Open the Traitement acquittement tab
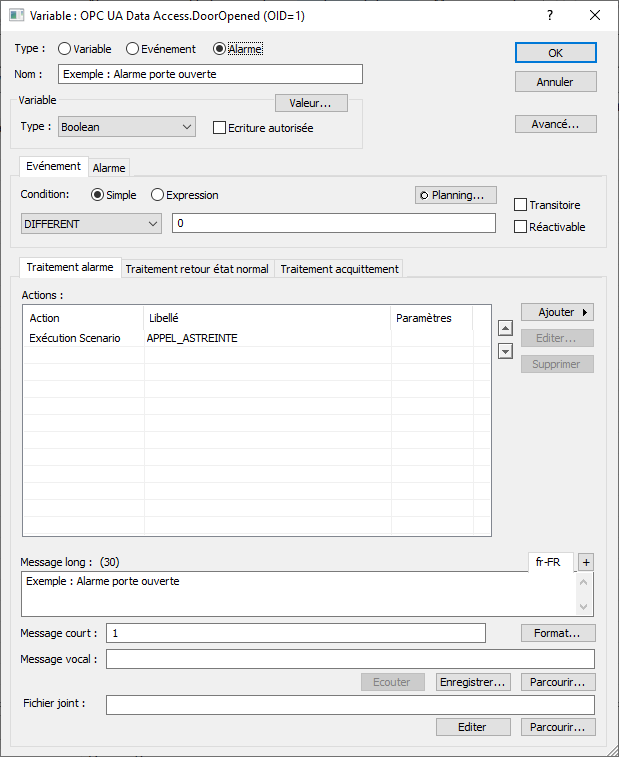 click(339, 268)
